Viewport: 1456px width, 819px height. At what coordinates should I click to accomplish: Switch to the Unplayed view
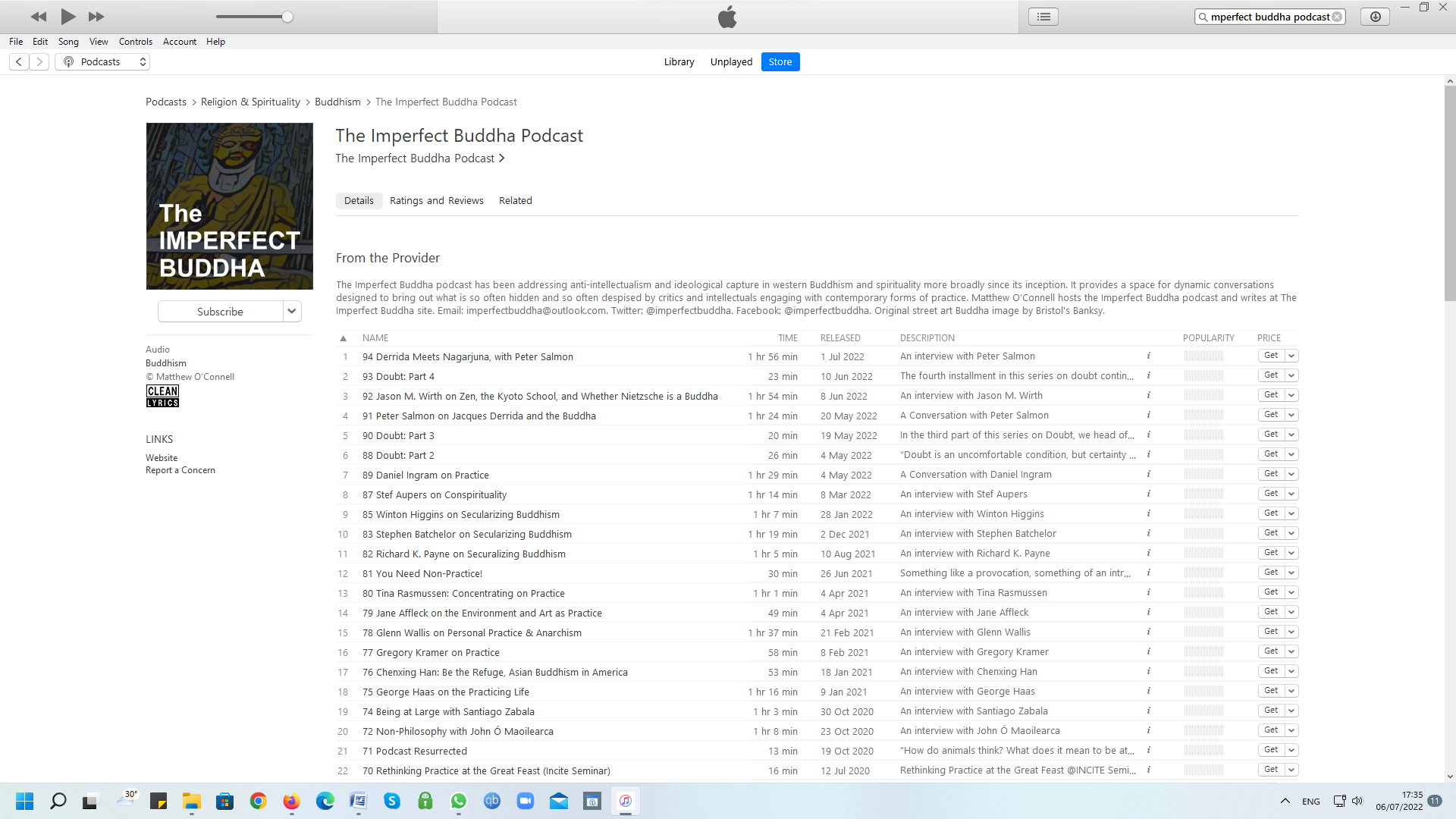731,62
